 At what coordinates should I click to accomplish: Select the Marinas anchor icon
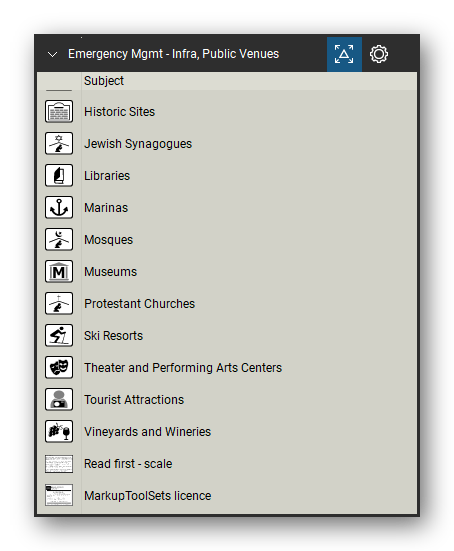point(59,207)
